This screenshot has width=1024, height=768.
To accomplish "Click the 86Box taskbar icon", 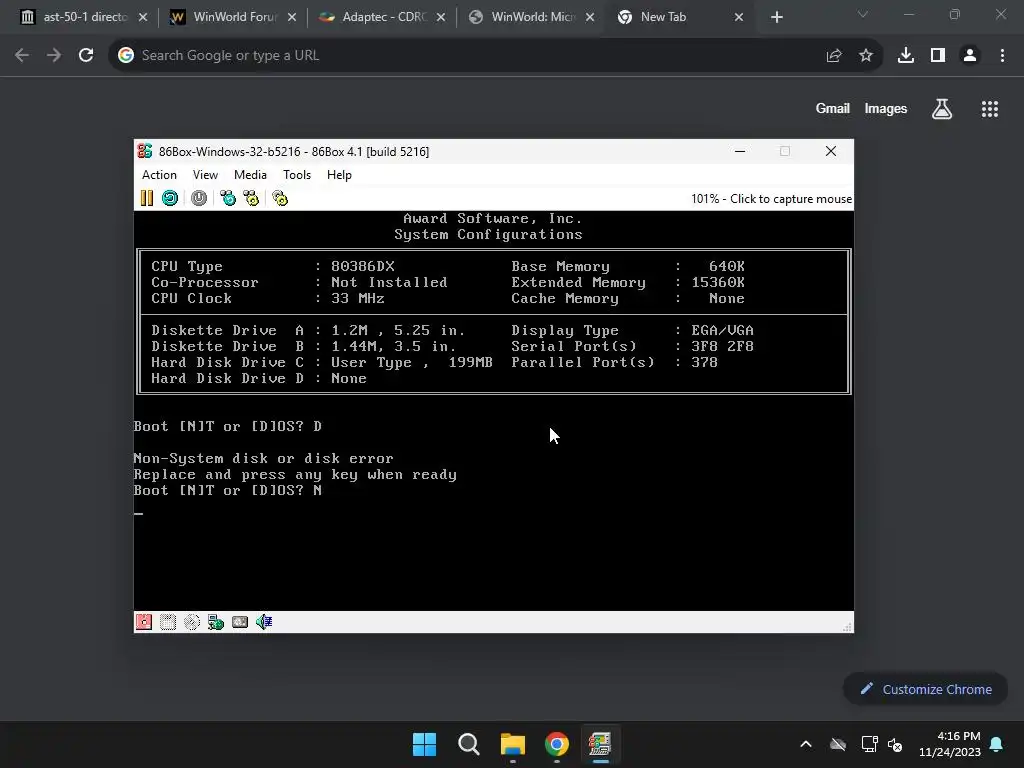I will pyautogui.click(x=600, y=744).
